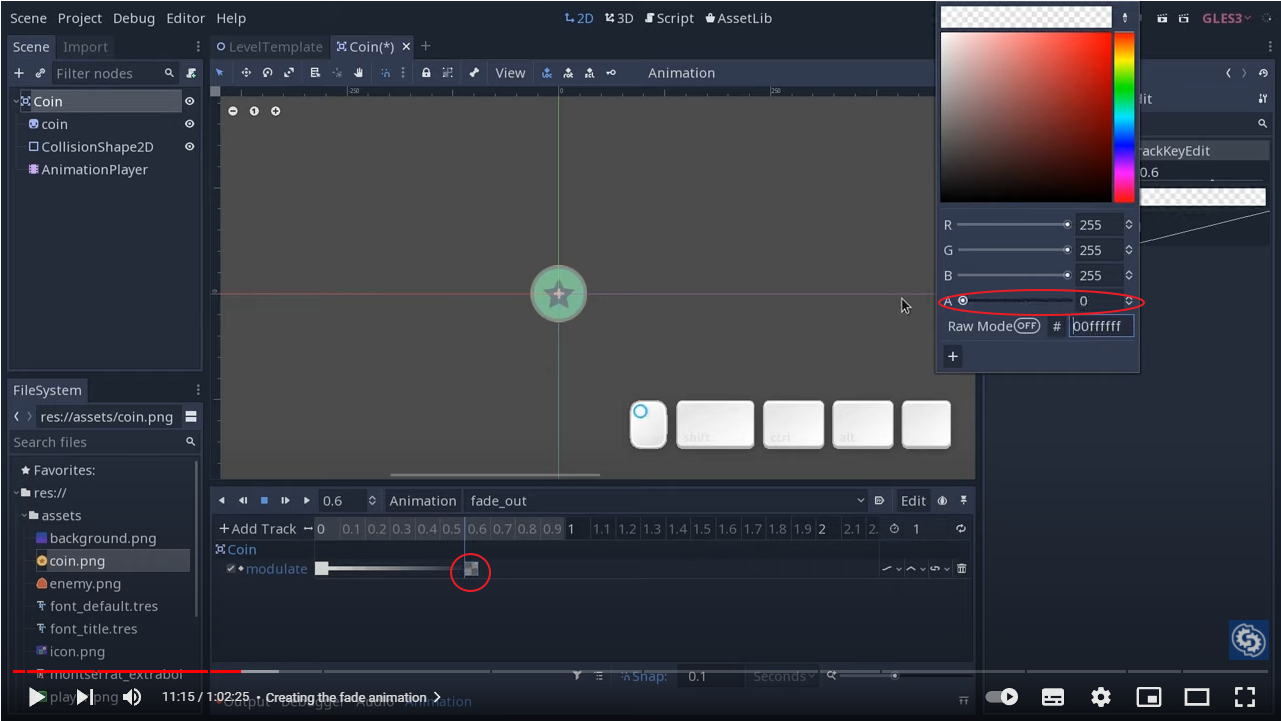Image resolution: width=1281 pixels, height=721 pixels.
Task: Switch to the Import dock tab
Action: point(85,47)
